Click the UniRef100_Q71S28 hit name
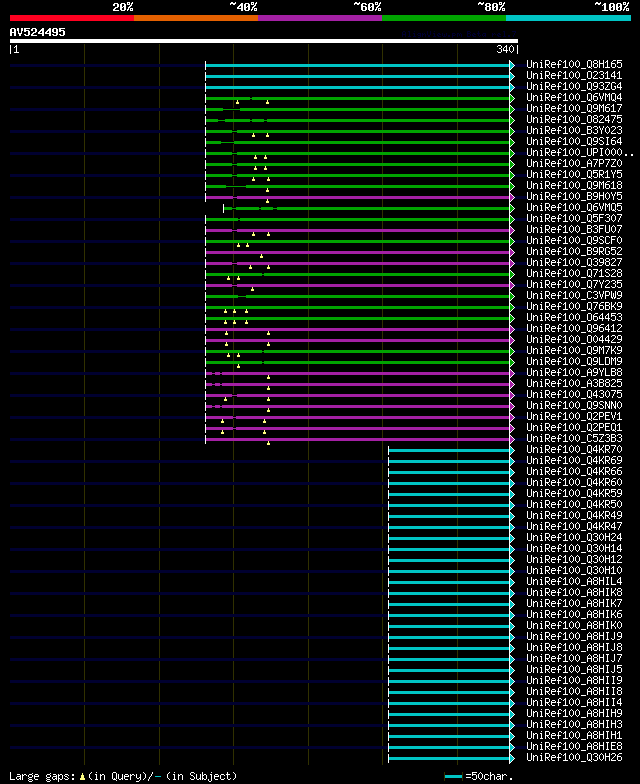The image size is (640, 784). [x=574, y=274]
